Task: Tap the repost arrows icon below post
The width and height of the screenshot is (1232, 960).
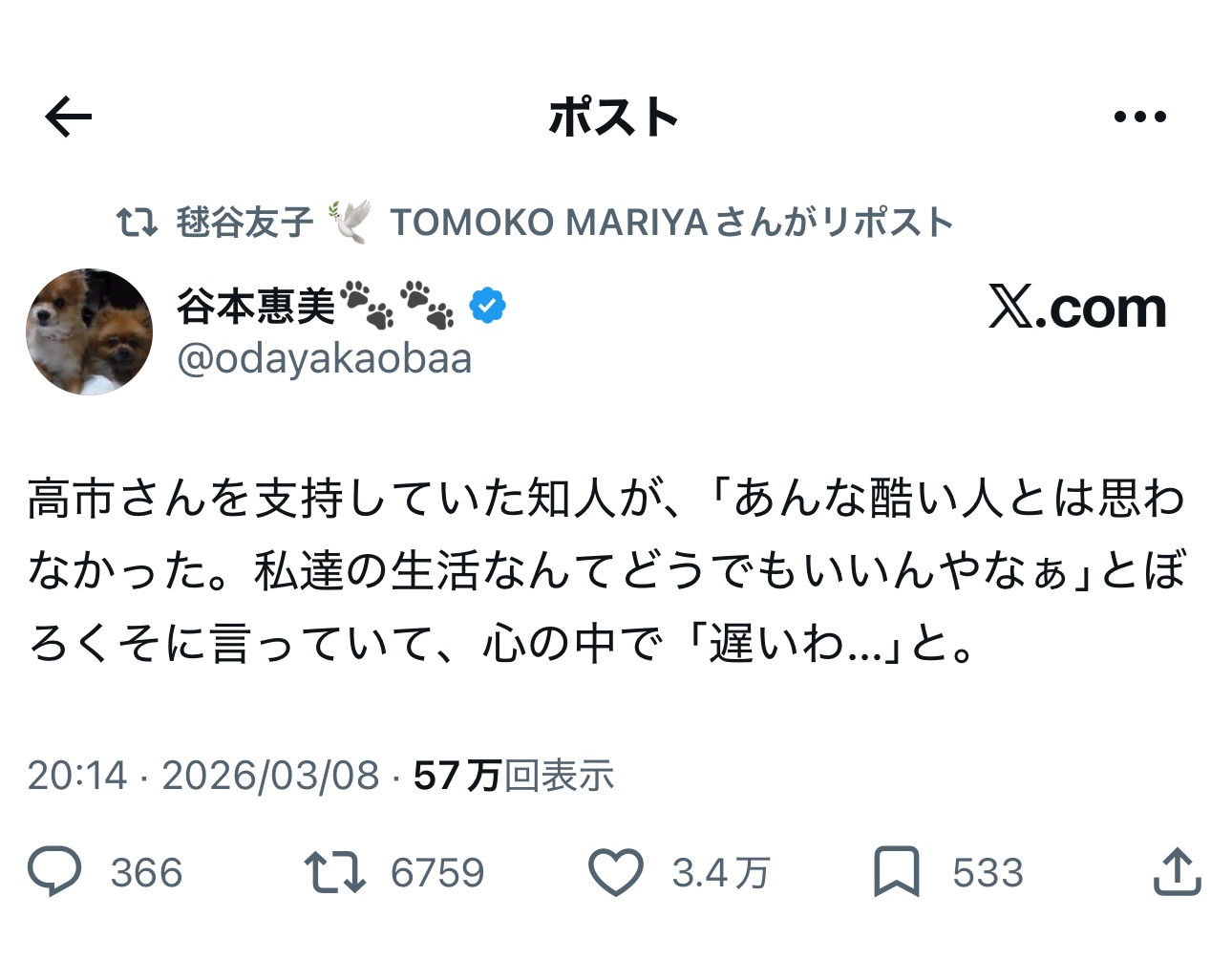Action: pos(334,872)
